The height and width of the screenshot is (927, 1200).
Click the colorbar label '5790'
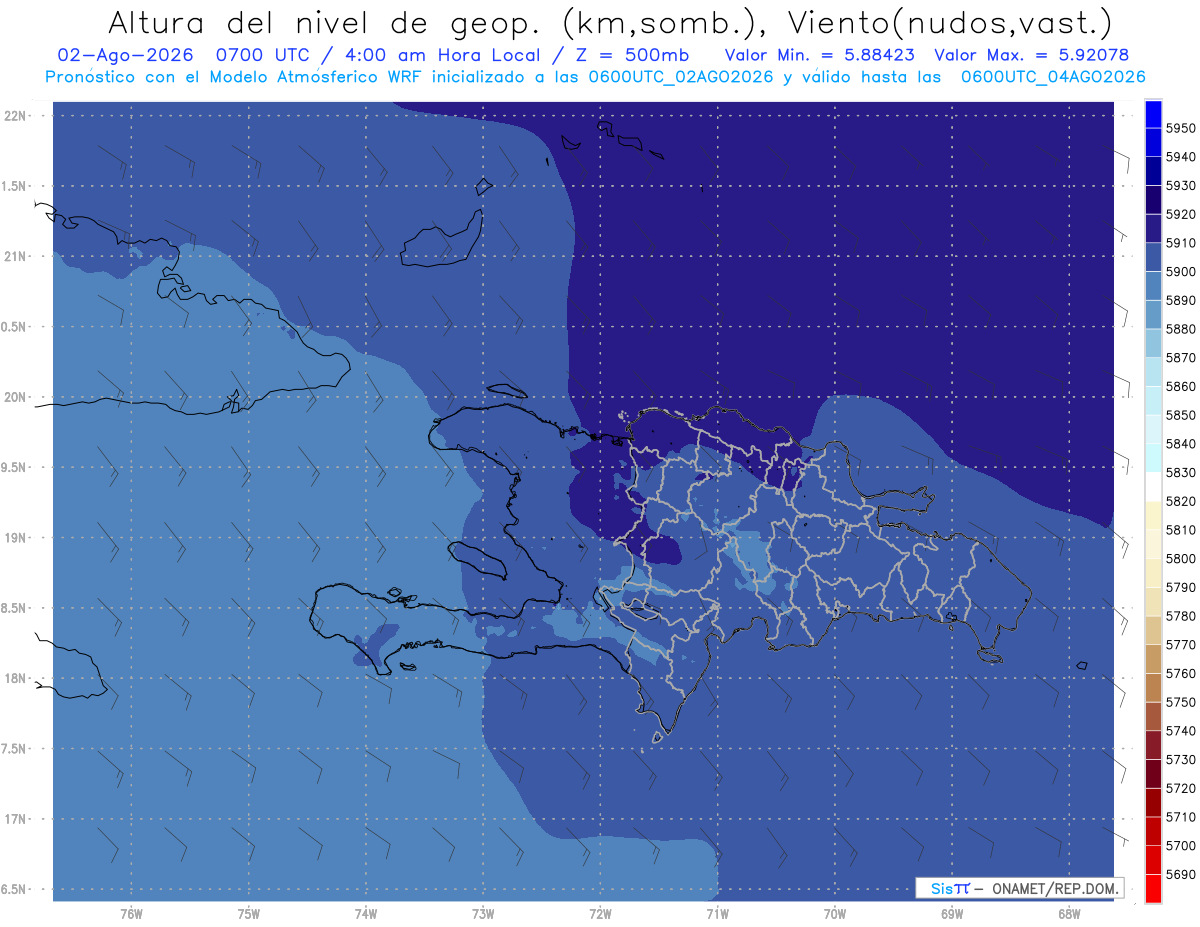[x=1180, y=587]
